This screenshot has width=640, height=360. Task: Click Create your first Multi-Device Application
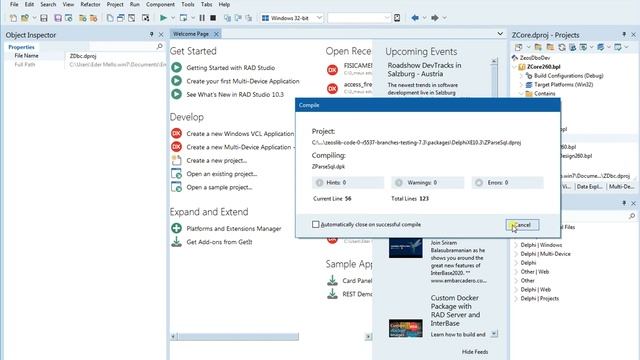pyautogui.click(x=243, y=81)
